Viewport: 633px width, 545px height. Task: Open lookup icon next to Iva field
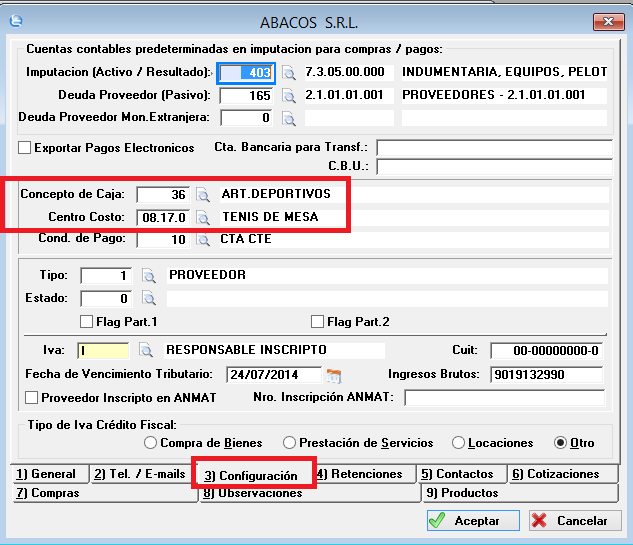click(145, 351)
